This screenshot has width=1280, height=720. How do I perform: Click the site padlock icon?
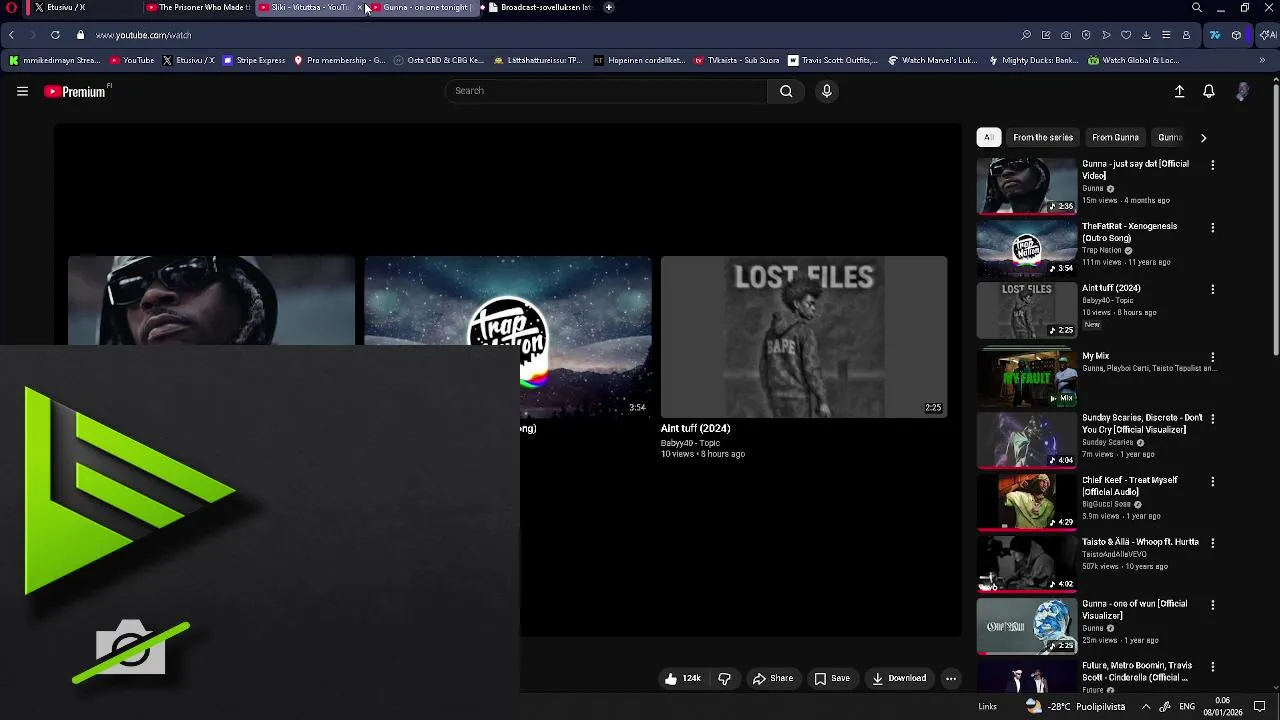pos(81,35)
